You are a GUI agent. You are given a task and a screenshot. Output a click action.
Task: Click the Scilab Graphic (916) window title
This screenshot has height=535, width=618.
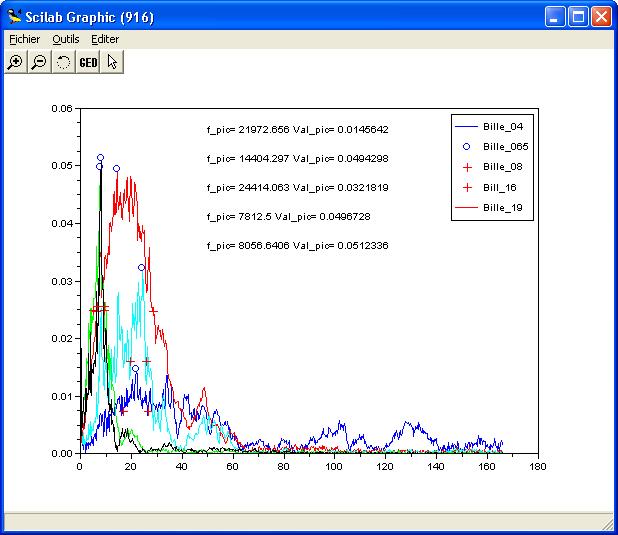[x=89, y=17]
